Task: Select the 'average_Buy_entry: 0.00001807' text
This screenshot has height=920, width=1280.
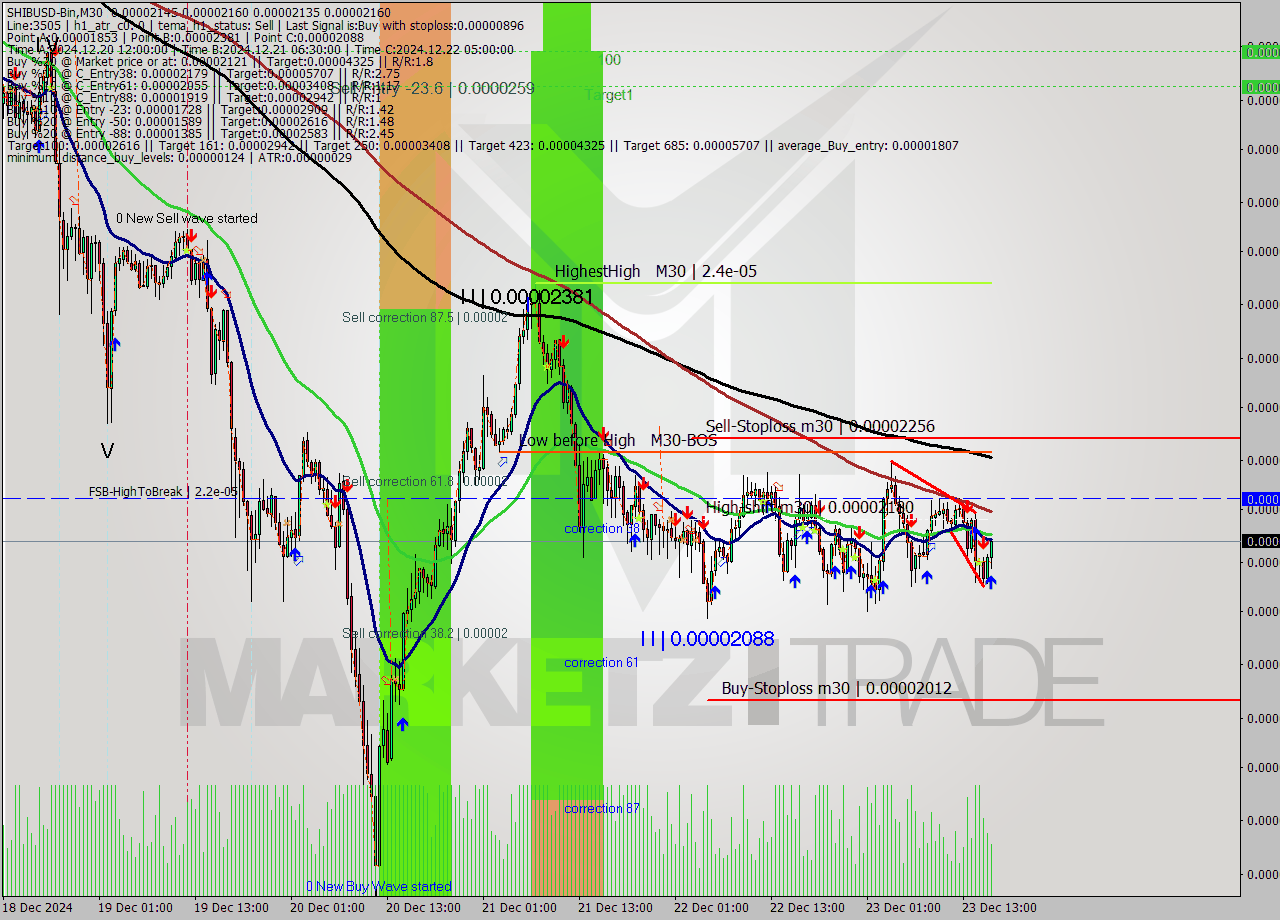Action: pyautogui.click(x=867, y=145)
